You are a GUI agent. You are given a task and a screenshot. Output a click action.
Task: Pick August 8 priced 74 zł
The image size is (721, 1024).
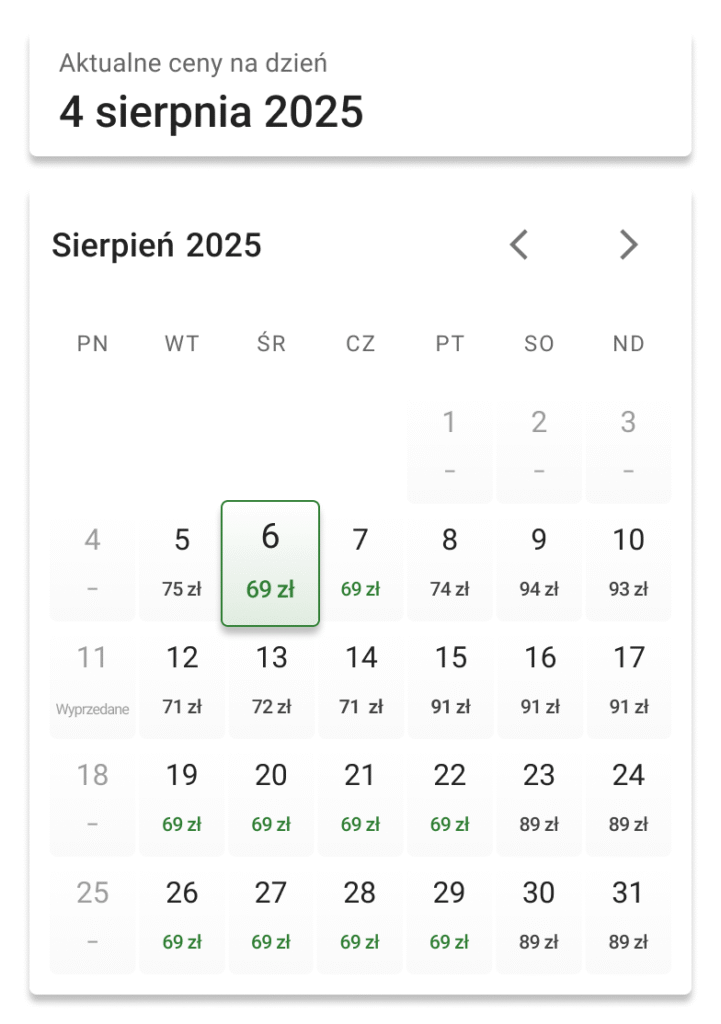450,563
